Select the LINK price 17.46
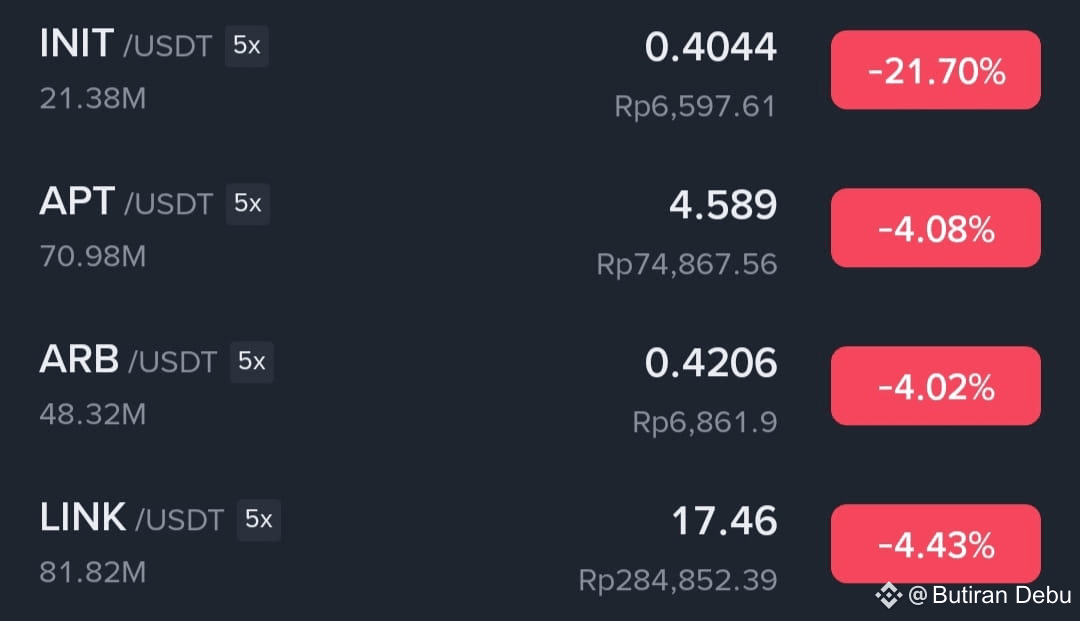Image resolution: width=1080 pixels, height=621 pixels. (725, 521)
